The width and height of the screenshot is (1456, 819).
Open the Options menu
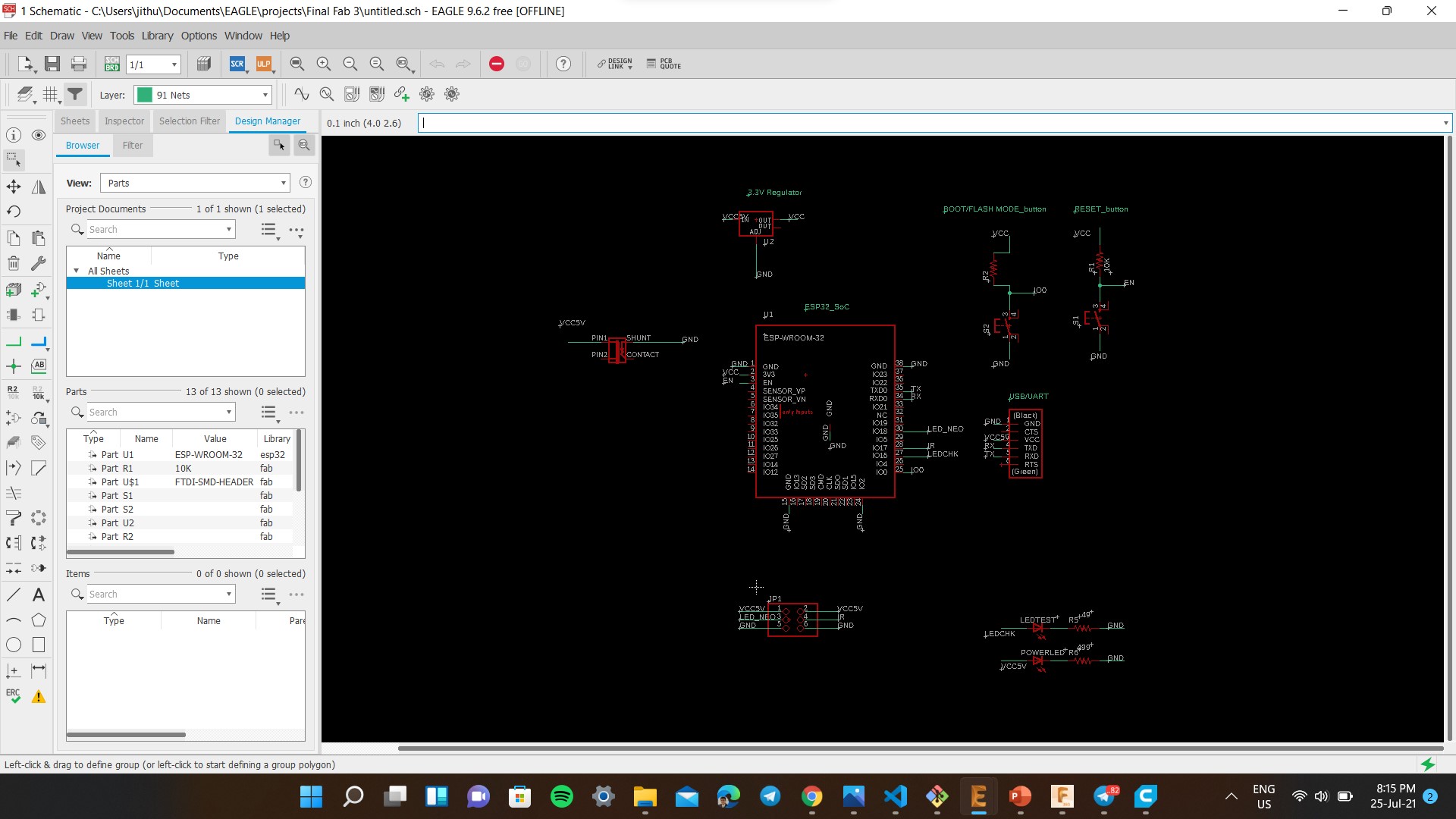[199, 36]
